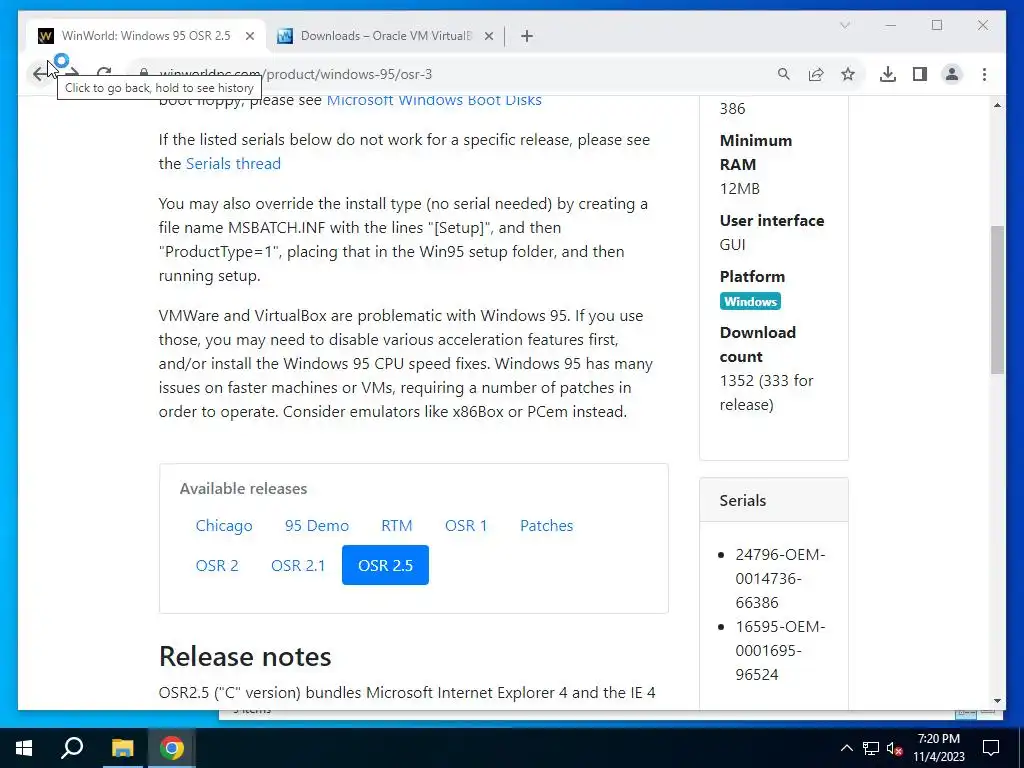Viewport: 1024px width, 768px height.
Task: Click the GUI user interface value
Action: pos(732,245)
